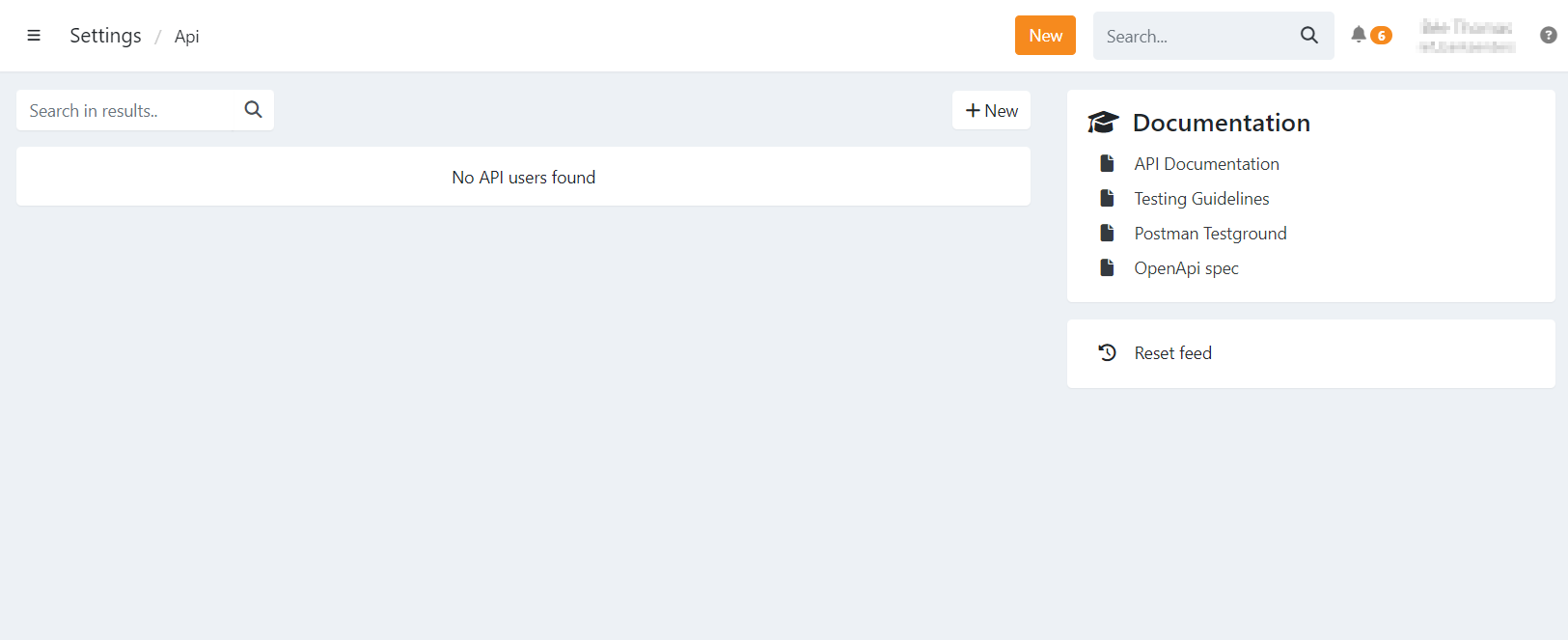Open the help question mark icon
This screenshot has height=640, width=1568.
click(x=1549, y=35)
